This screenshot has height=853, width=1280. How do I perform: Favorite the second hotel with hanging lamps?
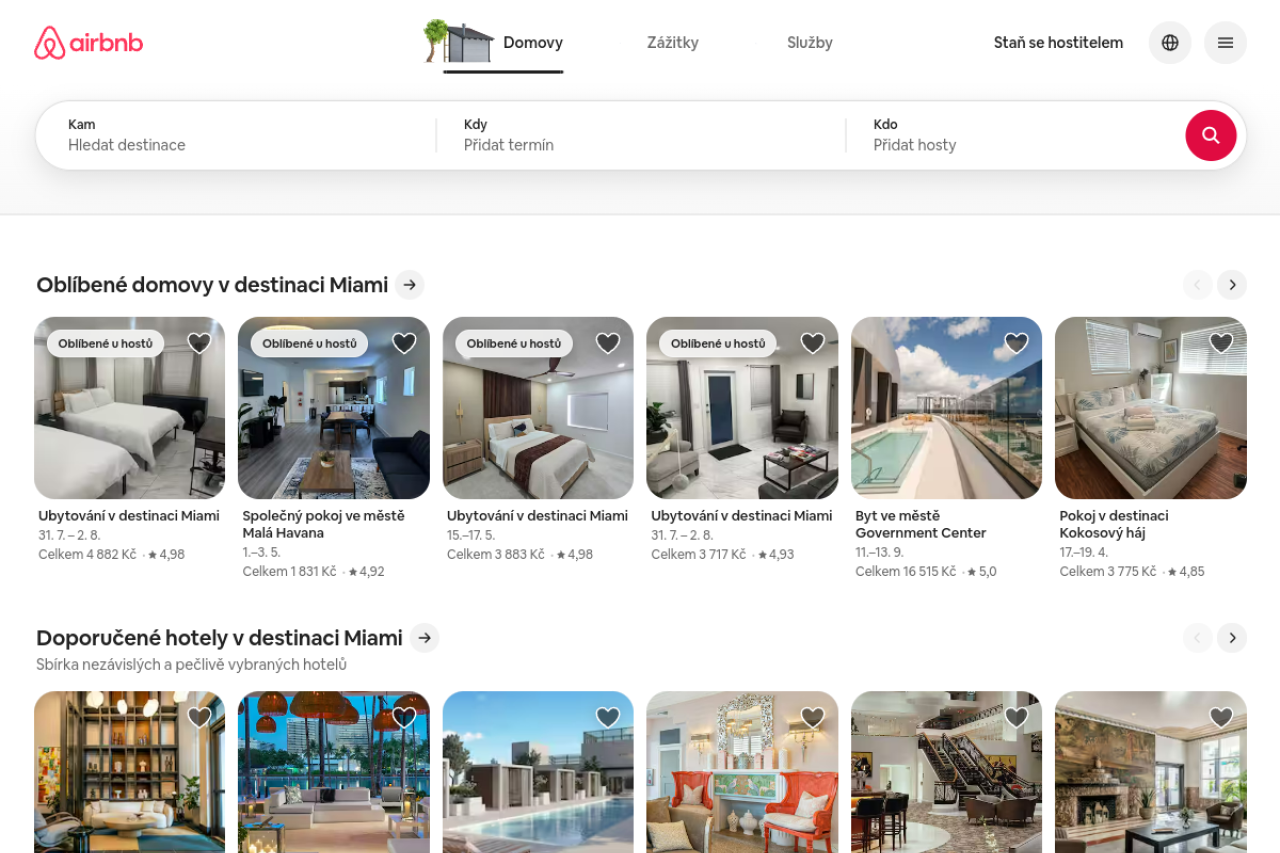pyautogui.click(x=404, y=717)
